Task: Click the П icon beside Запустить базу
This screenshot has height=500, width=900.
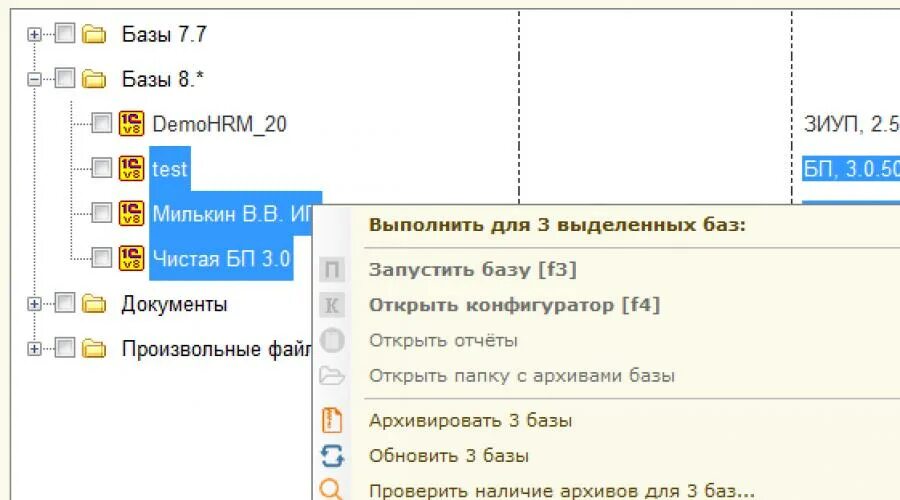Action: 332,270
